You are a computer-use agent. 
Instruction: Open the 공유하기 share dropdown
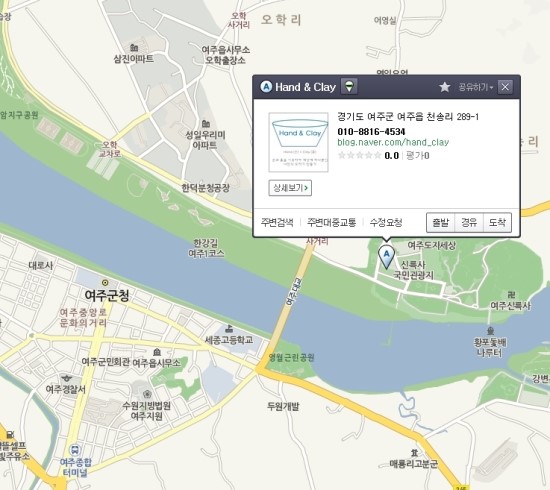point(475,87)
